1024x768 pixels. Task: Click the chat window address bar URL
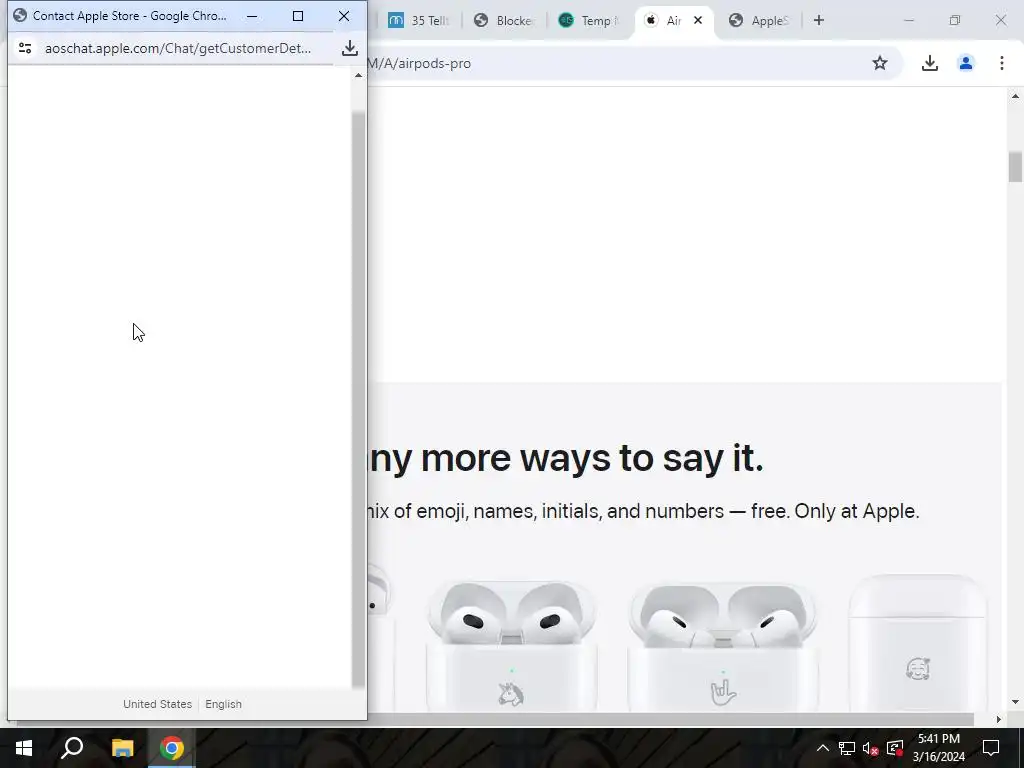178,48
